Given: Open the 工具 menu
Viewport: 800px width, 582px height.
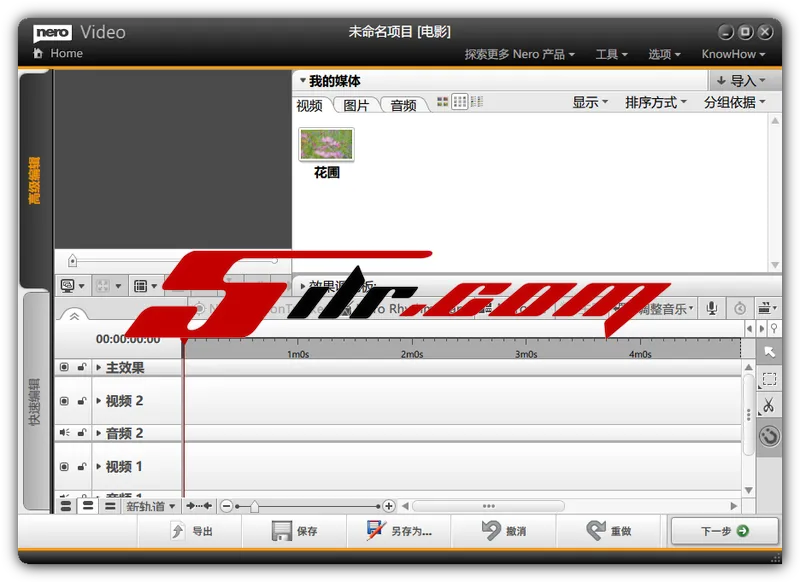Looking at the screenshot, I should pyautogui.click(x=611, y=54).
